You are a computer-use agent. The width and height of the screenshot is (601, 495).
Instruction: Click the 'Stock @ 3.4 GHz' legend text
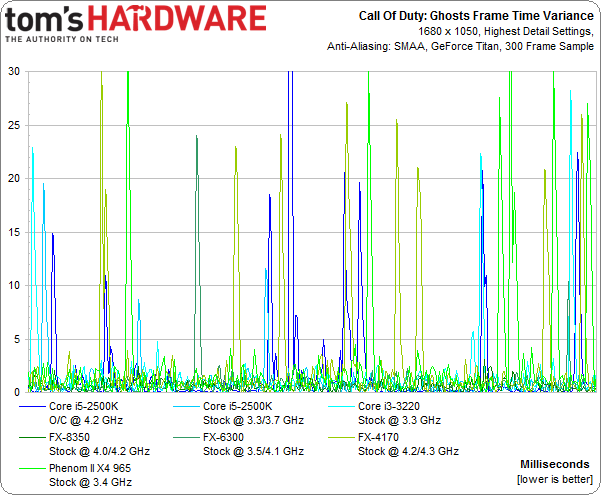coord(90,482)
